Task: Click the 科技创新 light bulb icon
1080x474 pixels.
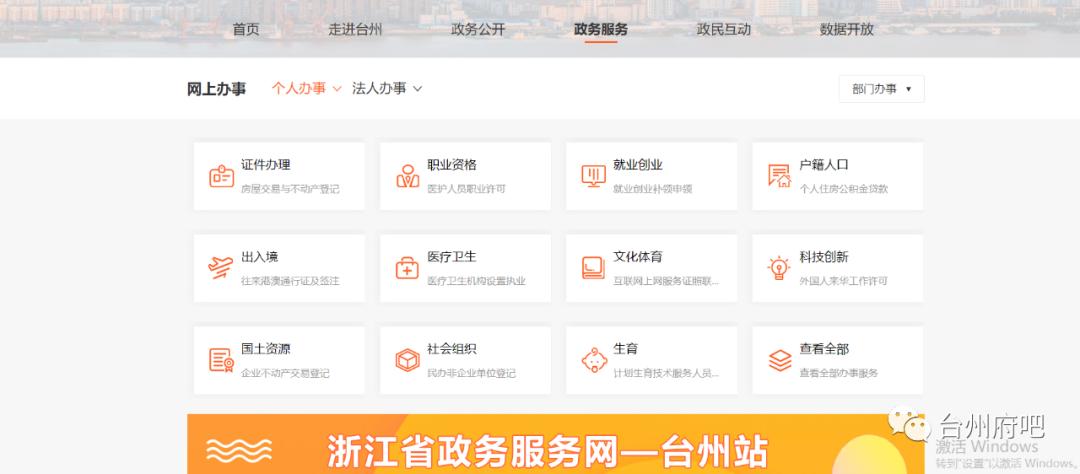Action: pyautogui.click(x=779, y=268)
